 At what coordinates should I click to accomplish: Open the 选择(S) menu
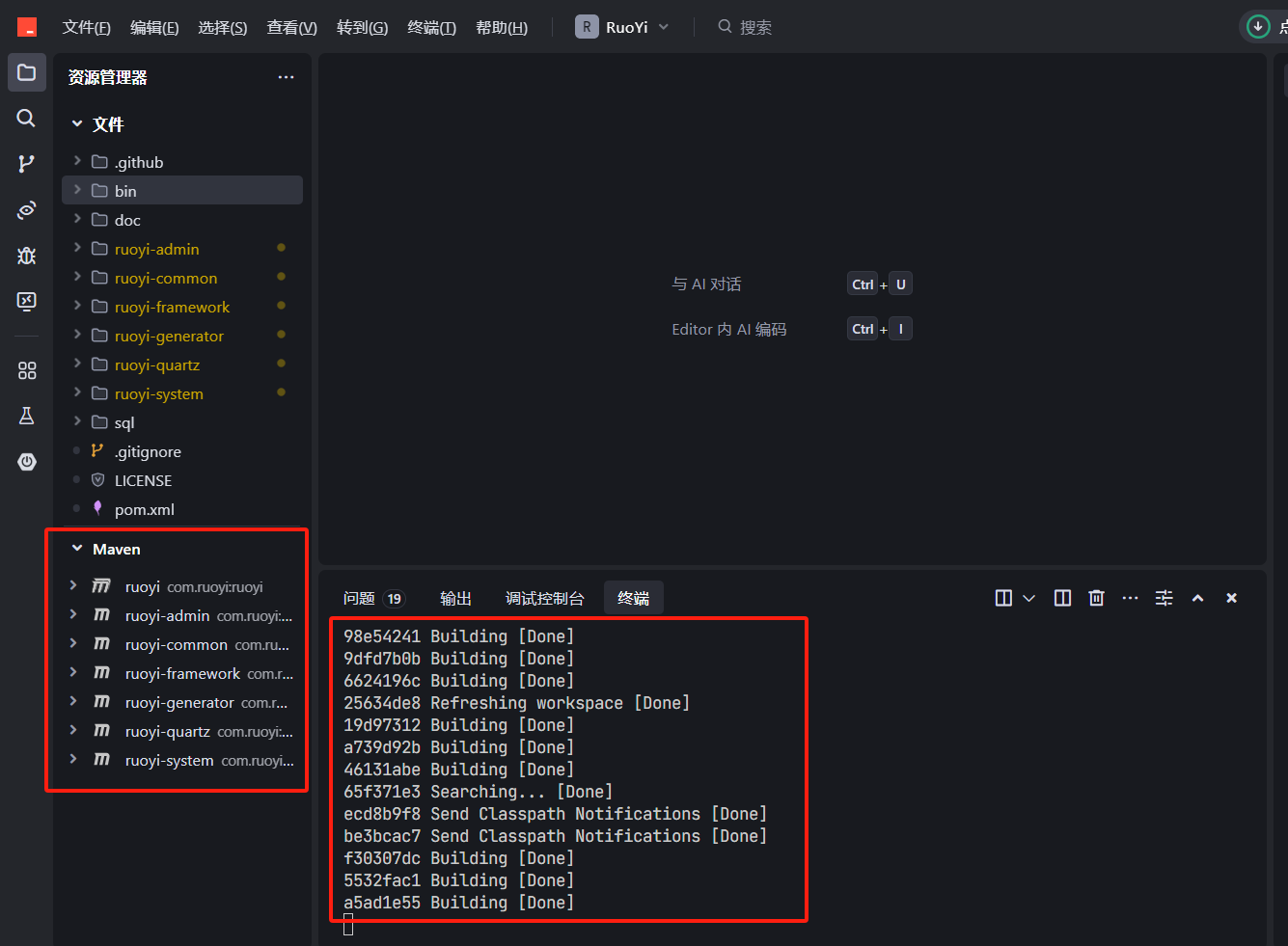click(x=223, y=27)
